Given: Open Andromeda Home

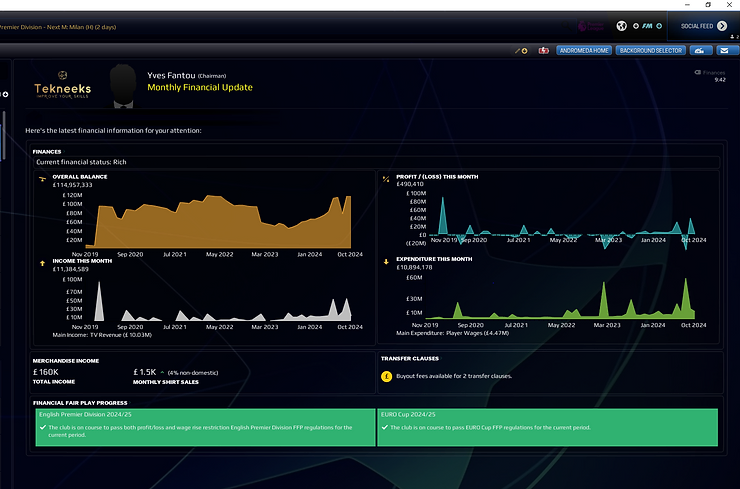Looking at the screenshot, I should pos(584,51).
